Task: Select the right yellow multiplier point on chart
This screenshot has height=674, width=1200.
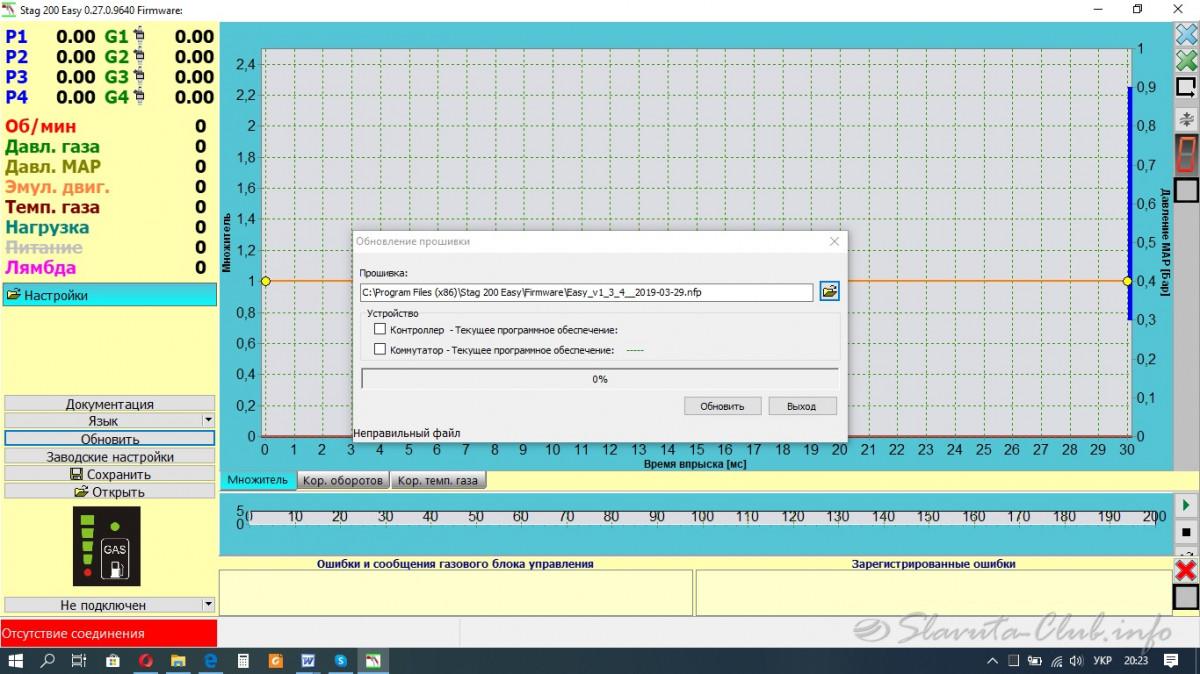Action: 1127,281
